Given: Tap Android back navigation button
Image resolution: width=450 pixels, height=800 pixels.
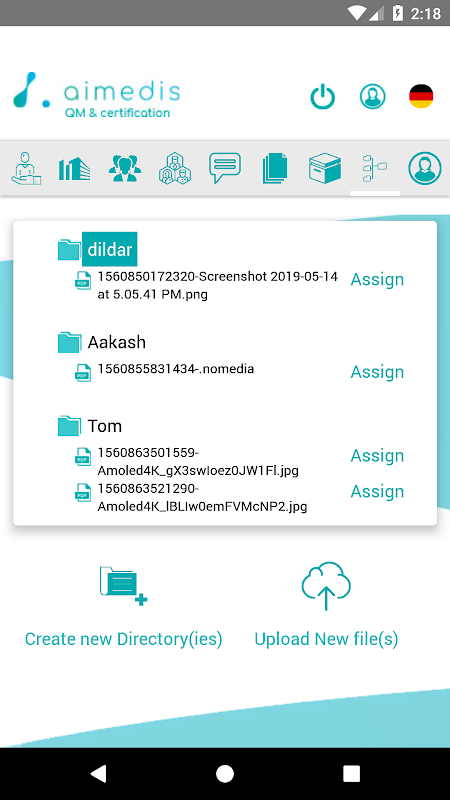Looking at the screenshot, I should coord(98,773).
